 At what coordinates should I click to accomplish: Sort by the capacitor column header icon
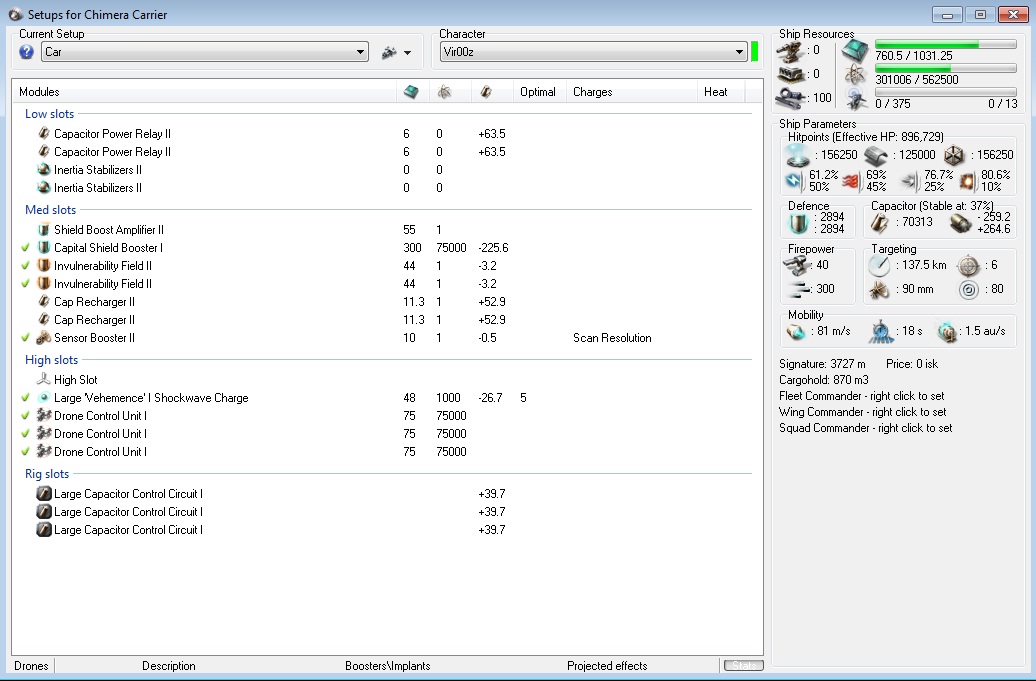pyautogui.click(x=486, y=92)
